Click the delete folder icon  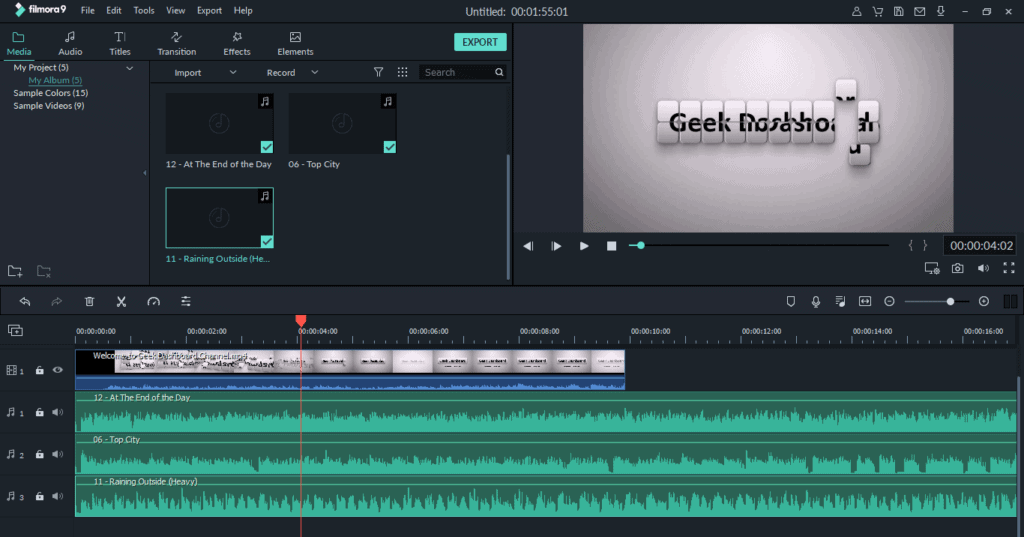pyautogui.click(x=44, y=271)
